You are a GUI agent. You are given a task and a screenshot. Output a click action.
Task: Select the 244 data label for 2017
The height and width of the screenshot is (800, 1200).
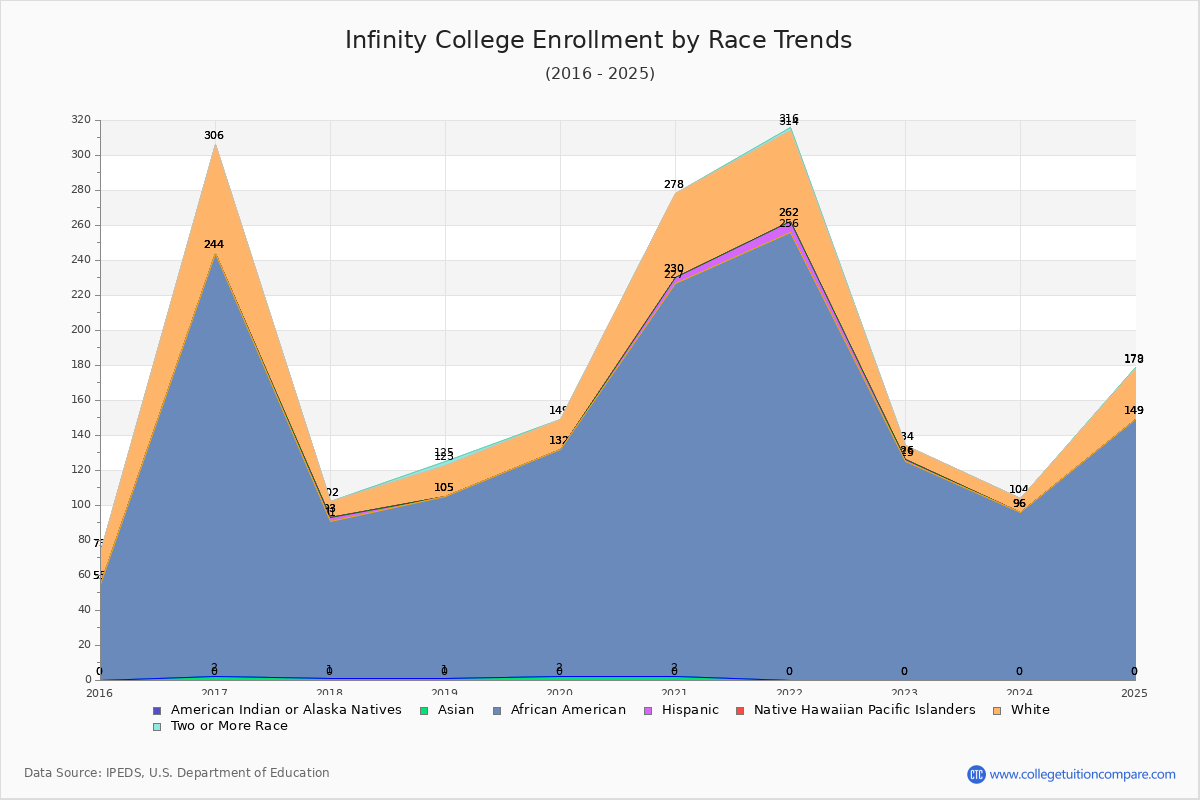pyautogui.click(x=214, y=245)
